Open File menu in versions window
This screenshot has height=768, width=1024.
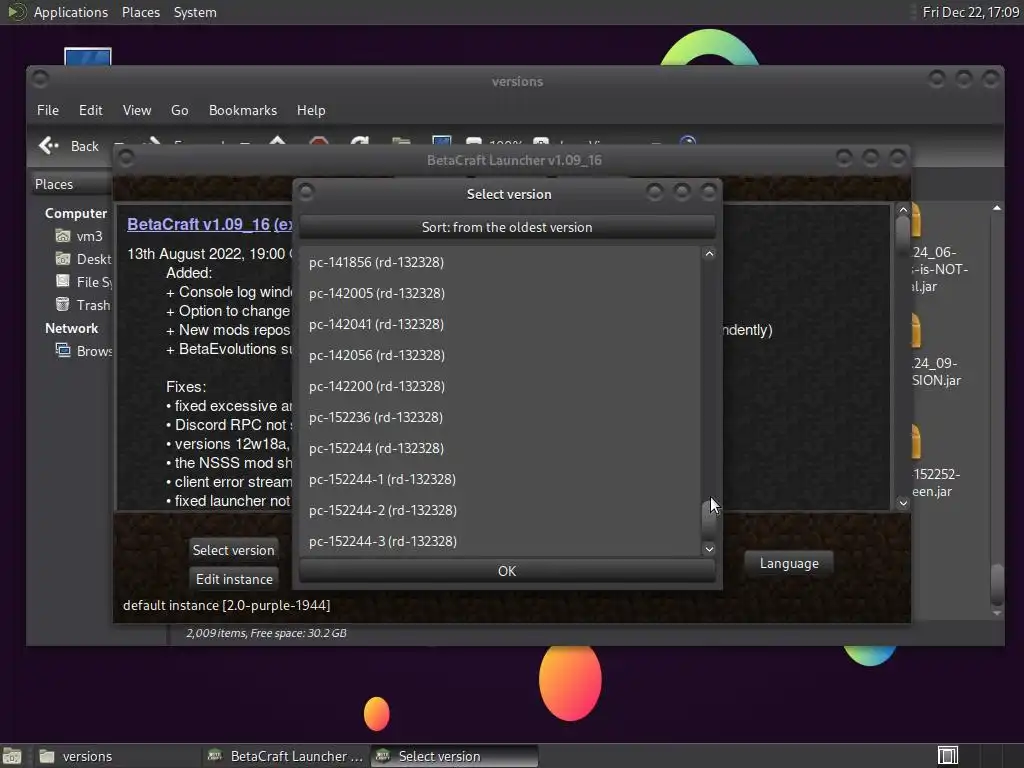(48, 110)
